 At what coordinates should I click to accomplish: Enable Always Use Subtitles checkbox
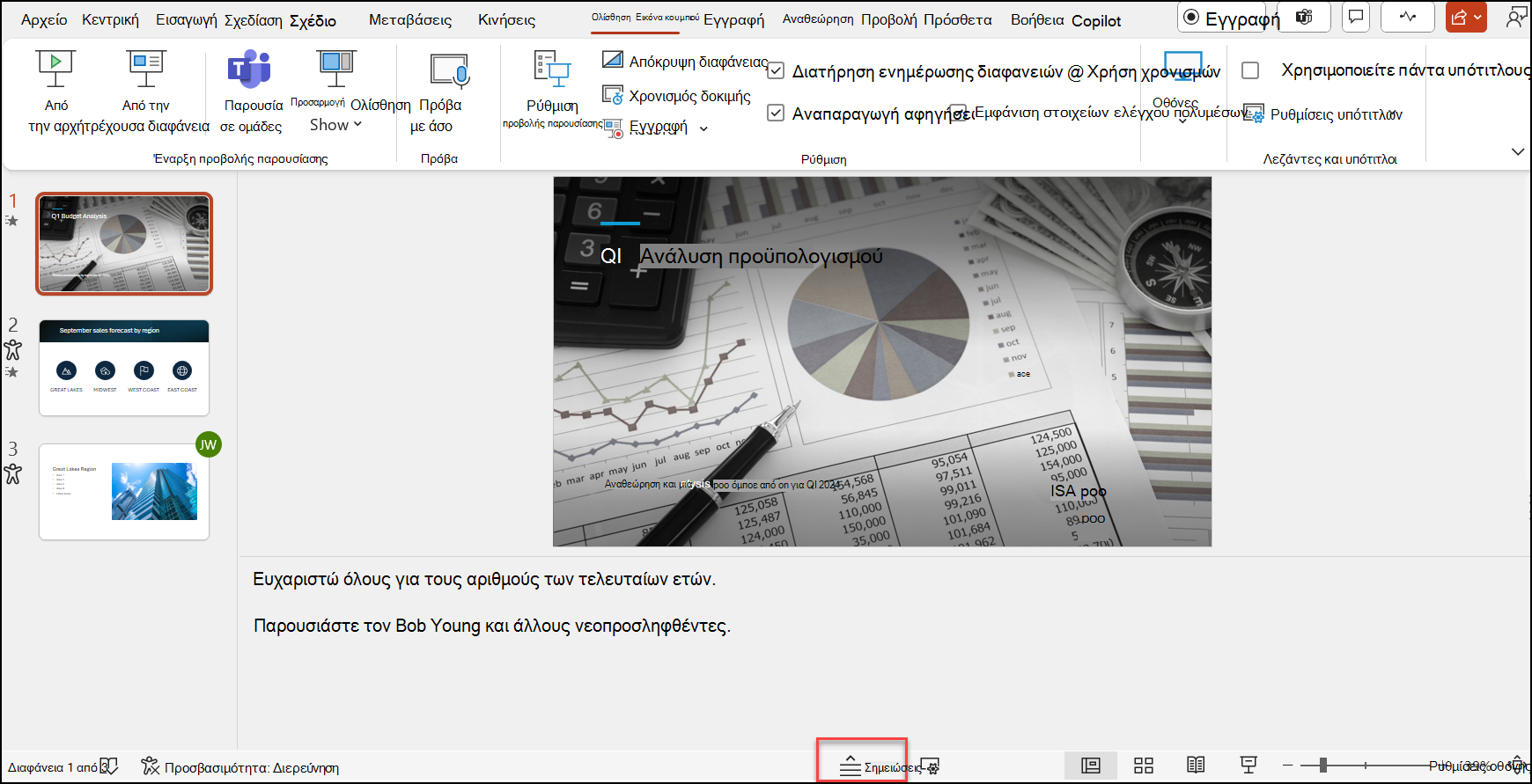(x=1250, y=70)
